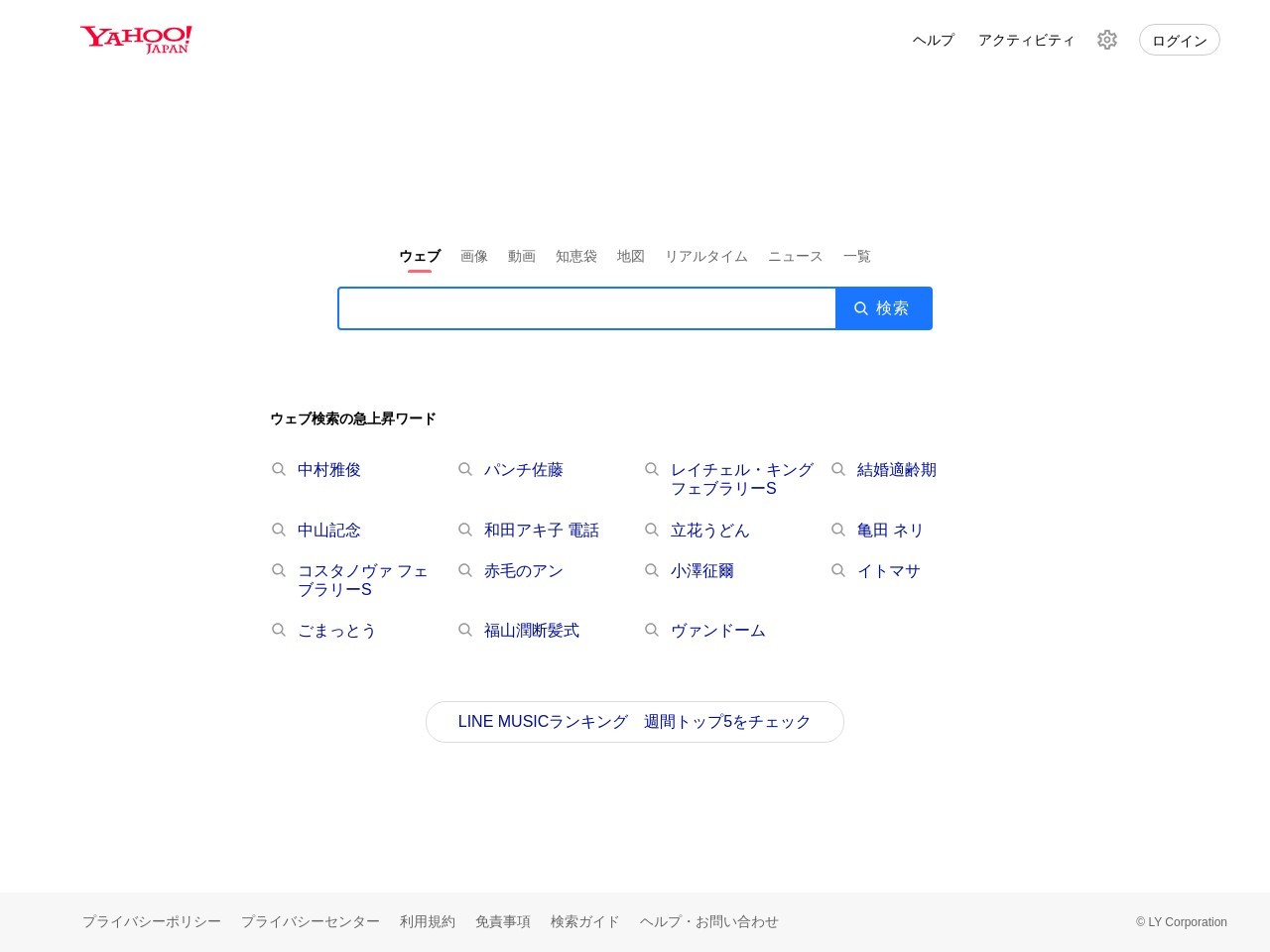Click magnifier icon beside イトマサ
The height and width of the screenshot is (952, 1270).
tap(838, 570)
